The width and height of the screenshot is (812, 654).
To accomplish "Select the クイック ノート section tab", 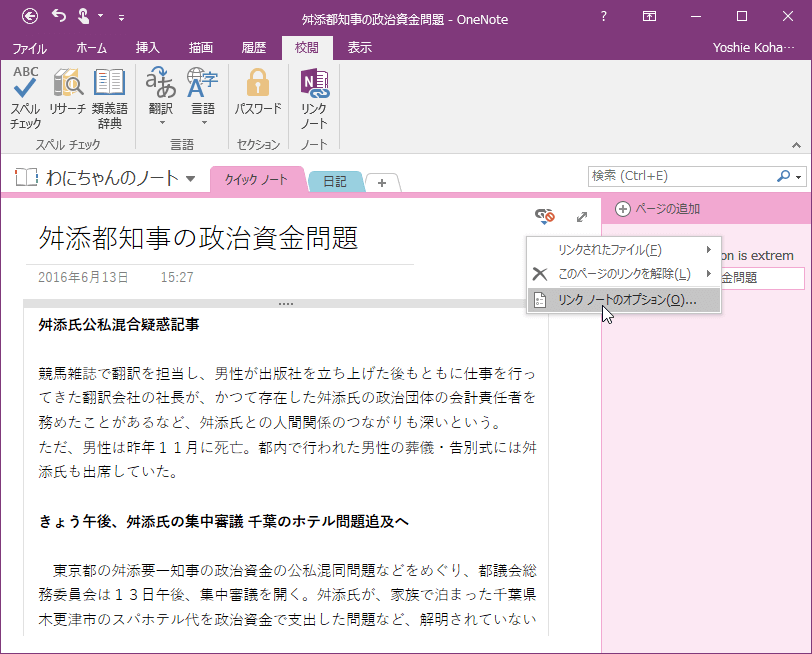I will [x=256, y=180].
